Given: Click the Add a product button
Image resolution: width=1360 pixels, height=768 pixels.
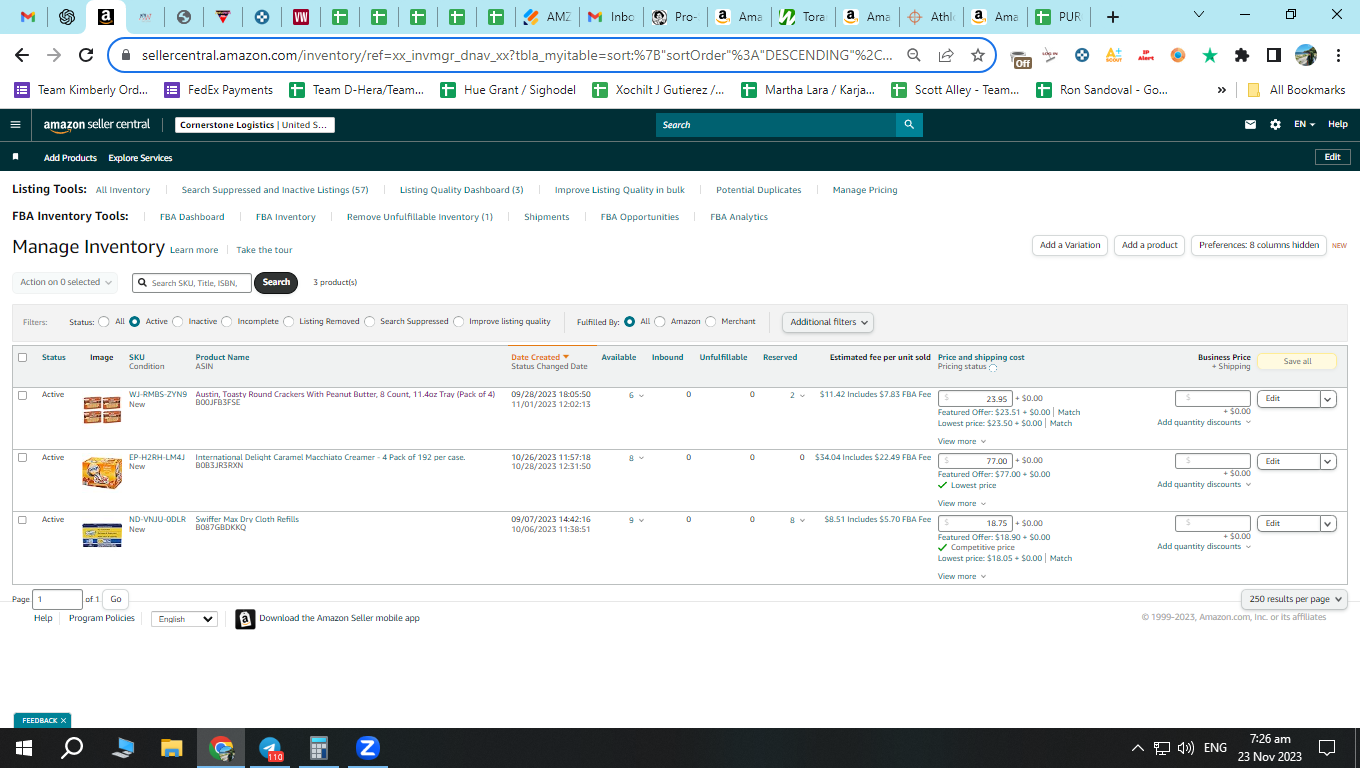Looking at the screenshot, I should click(1150, 245).
